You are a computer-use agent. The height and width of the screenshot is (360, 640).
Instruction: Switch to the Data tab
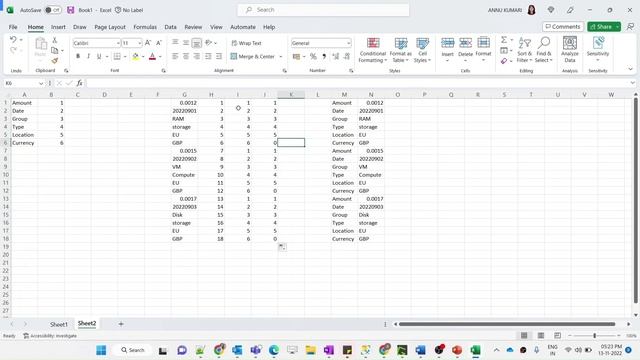[171, 27]
